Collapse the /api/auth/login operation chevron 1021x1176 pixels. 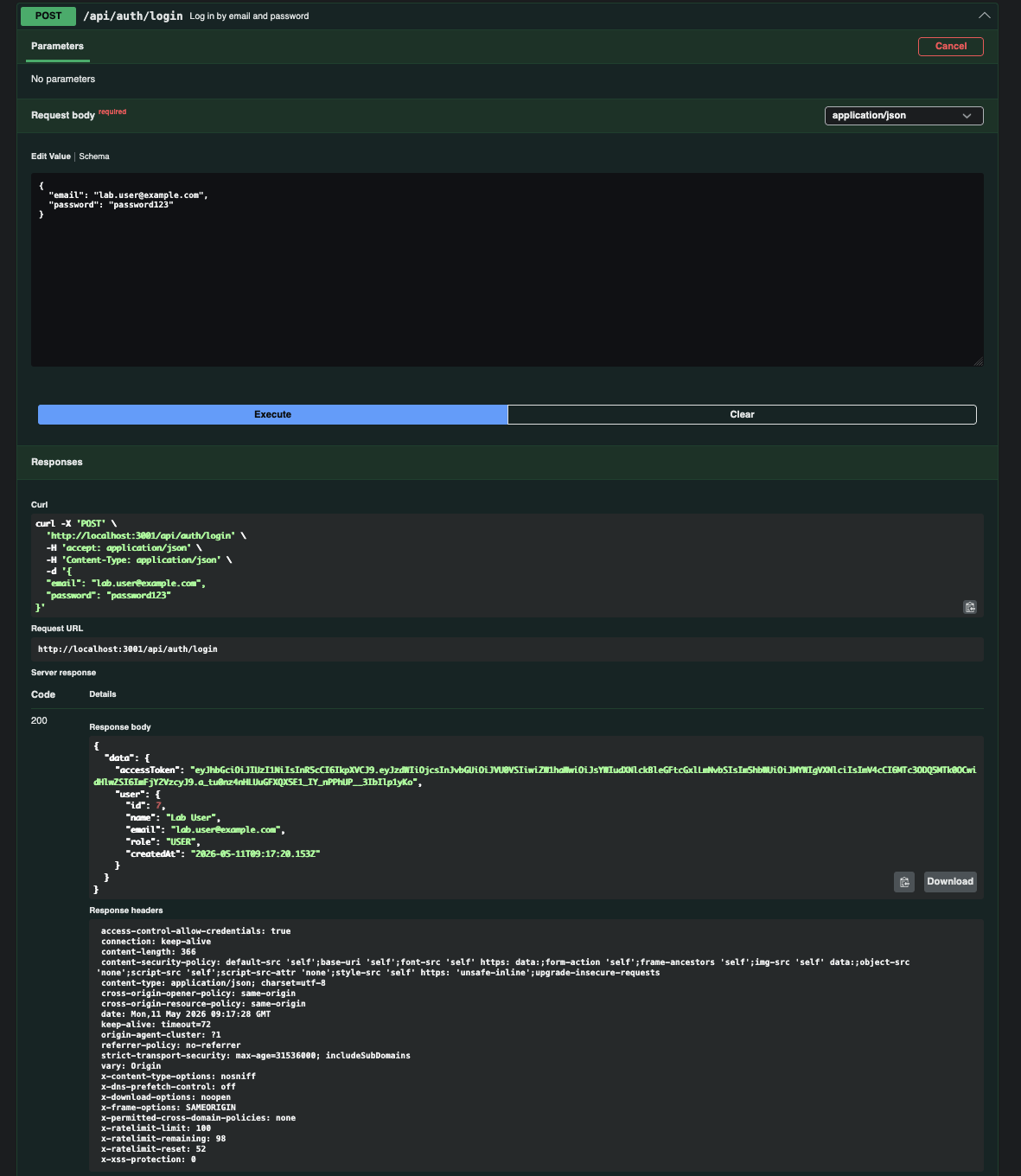(984, 16)
